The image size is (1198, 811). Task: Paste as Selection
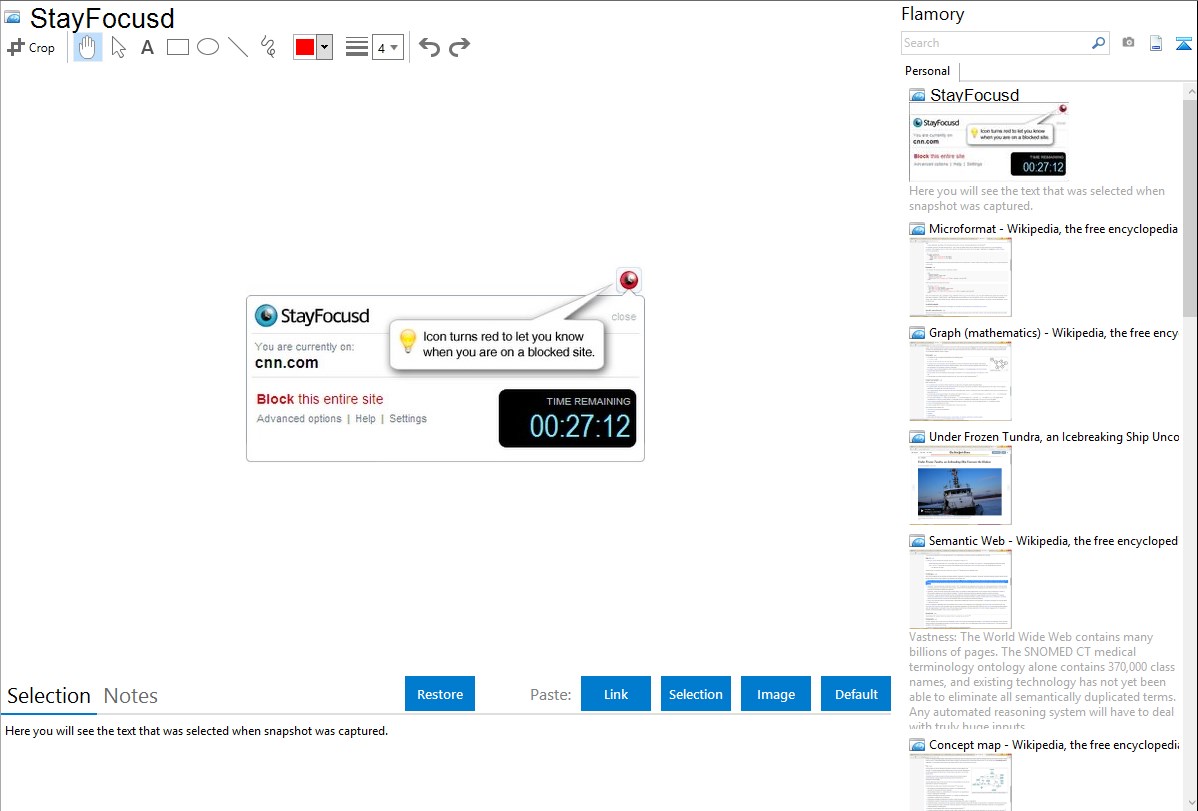click(696, 694)
